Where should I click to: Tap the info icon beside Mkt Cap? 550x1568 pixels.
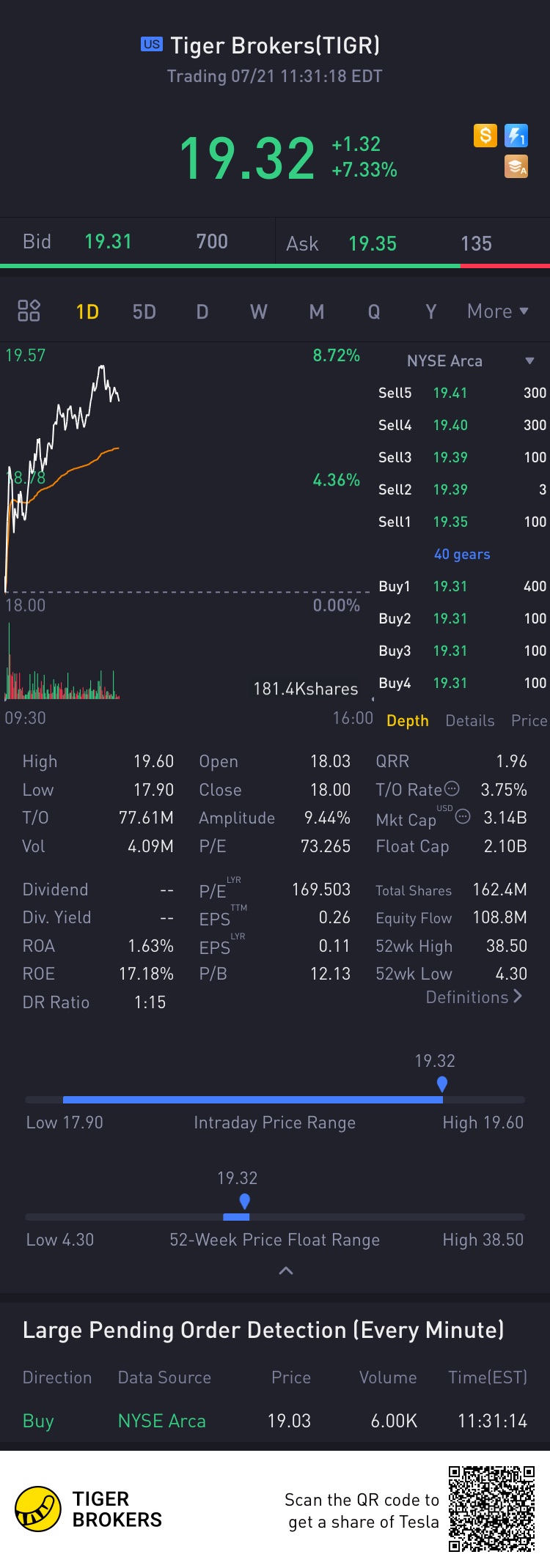(463, 816)
